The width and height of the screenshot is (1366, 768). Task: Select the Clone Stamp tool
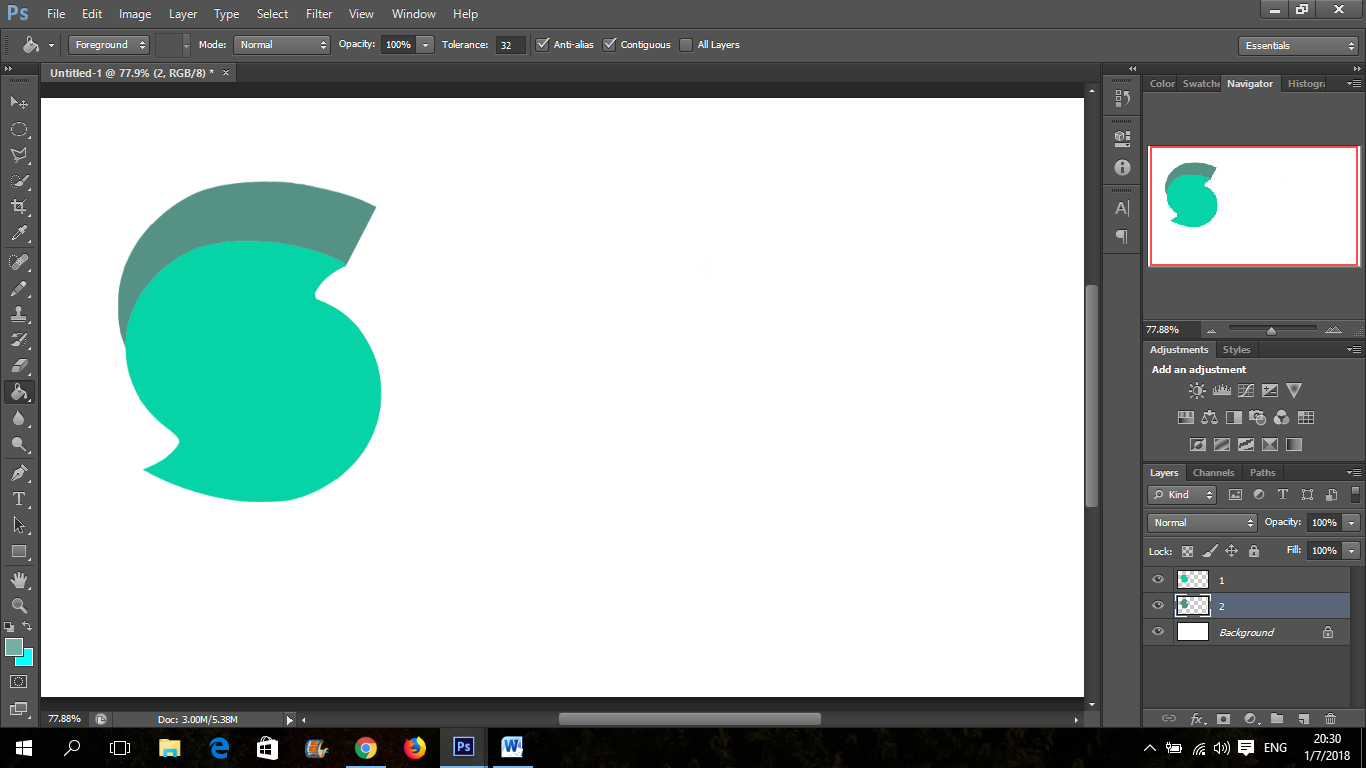click(x=19, y=314)
